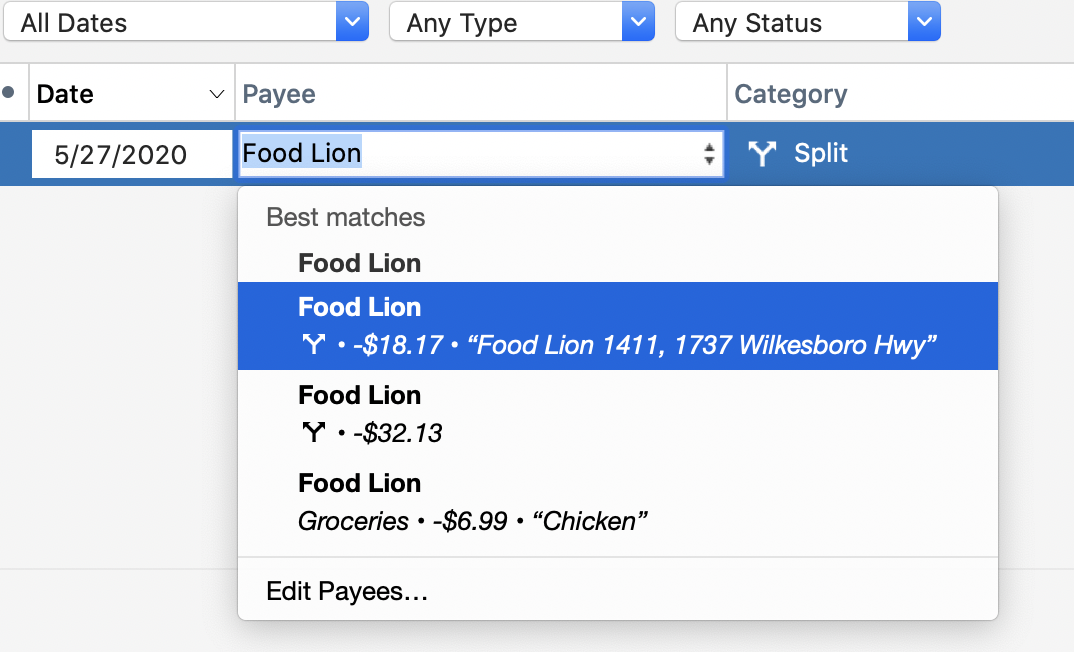The image size is (1074, 652).
Task: Click split icon on the $32.13 suggestion
Action: click(x=314, y=432)
